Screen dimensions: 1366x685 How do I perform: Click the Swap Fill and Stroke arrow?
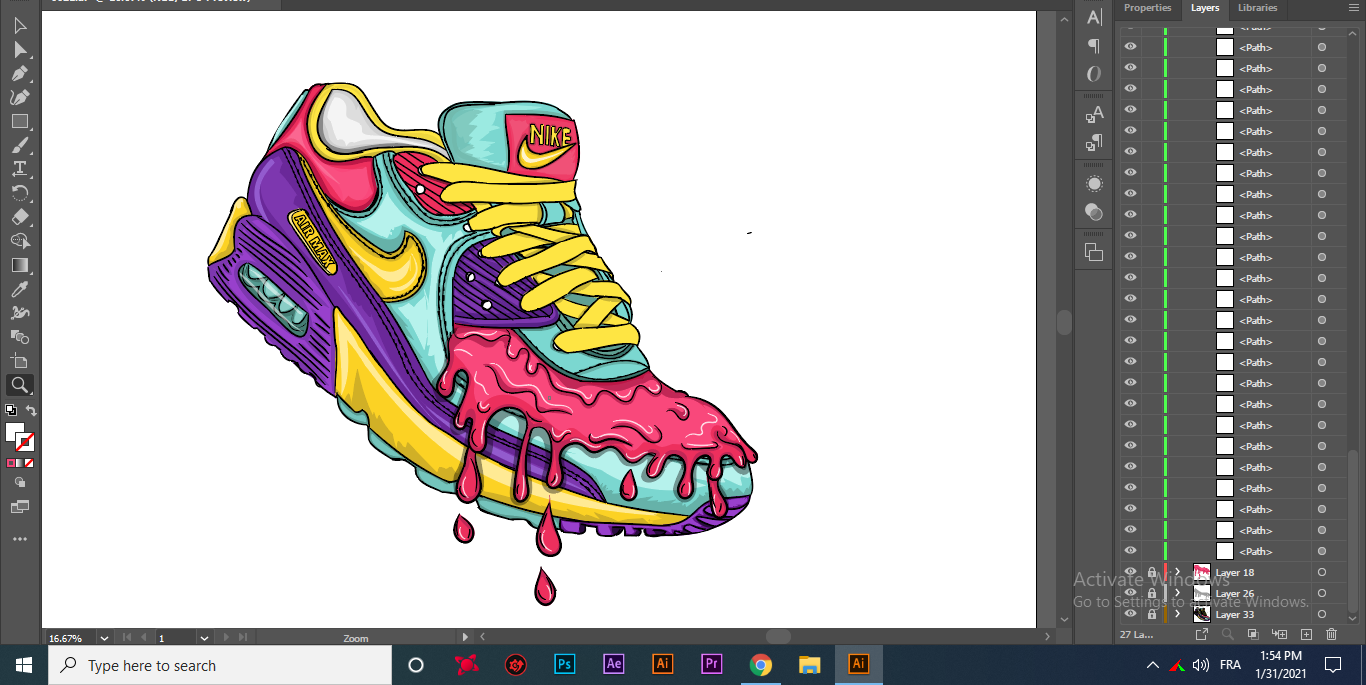click(31, 410)
